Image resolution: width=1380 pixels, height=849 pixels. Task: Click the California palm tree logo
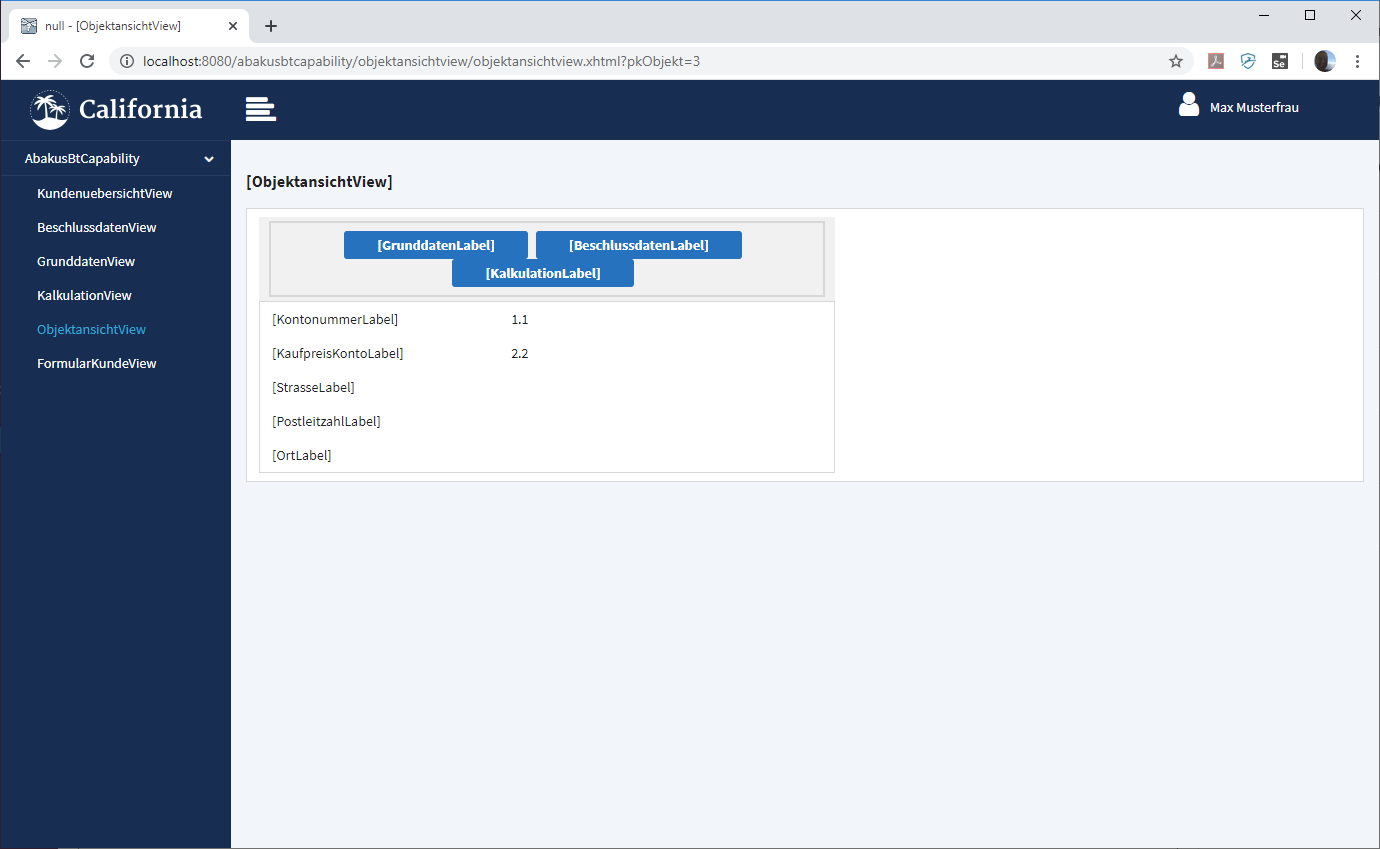50,110
